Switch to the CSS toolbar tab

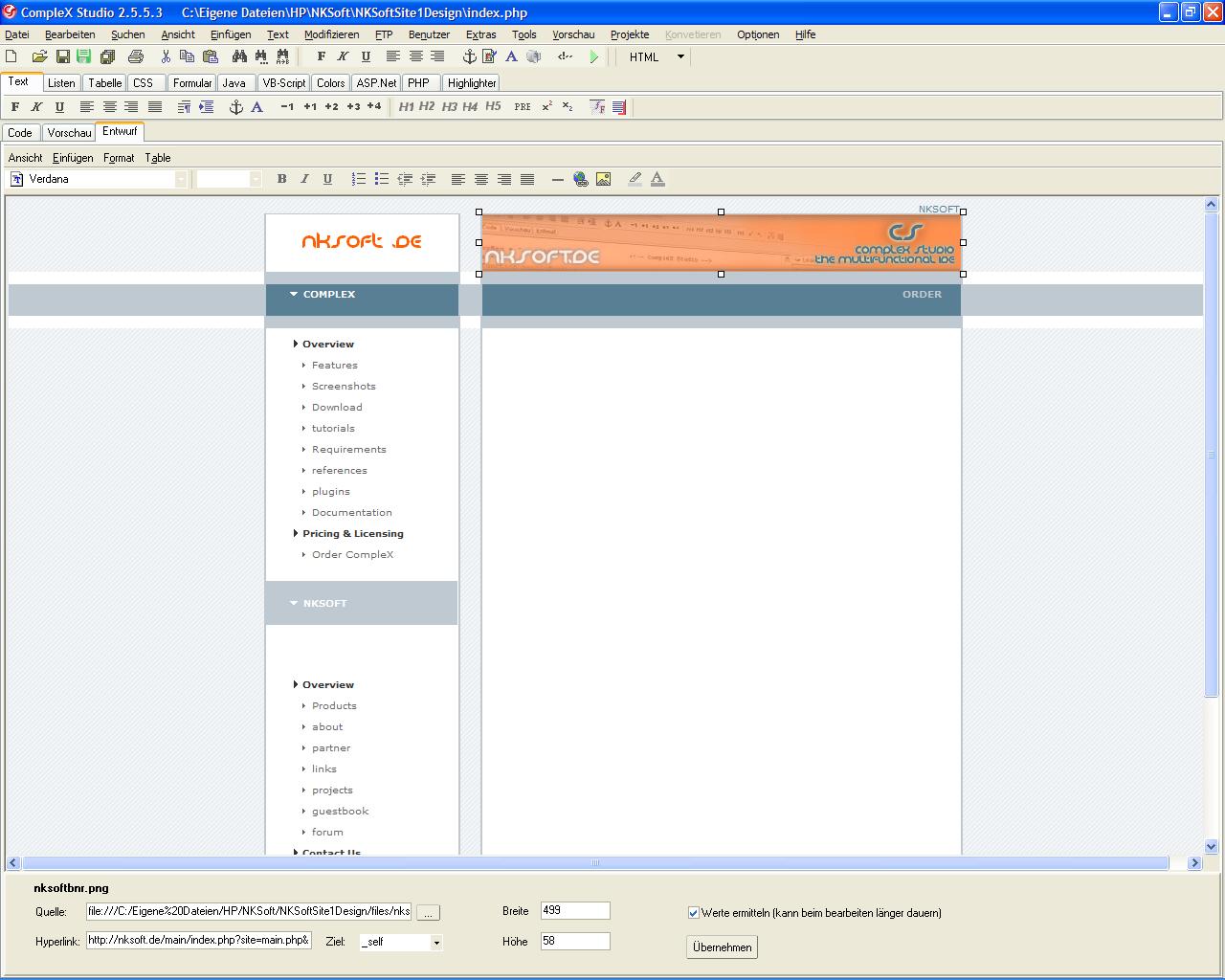tap(144, 83)
